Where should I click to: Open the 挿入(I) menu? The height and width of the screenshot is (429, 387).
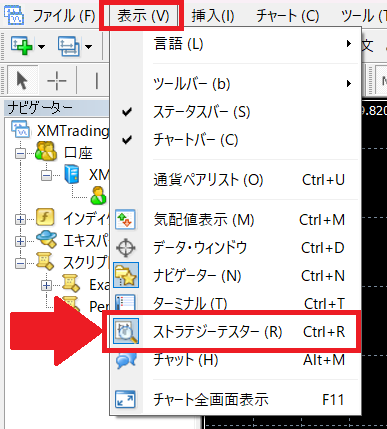click(x=213, y=16)
